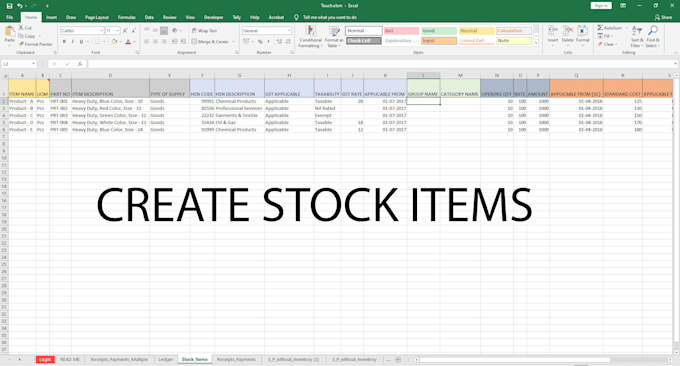This screenshot has height=366, width=680.
Task: Switch to the Page Layout tab
Action: click(97, 17)
